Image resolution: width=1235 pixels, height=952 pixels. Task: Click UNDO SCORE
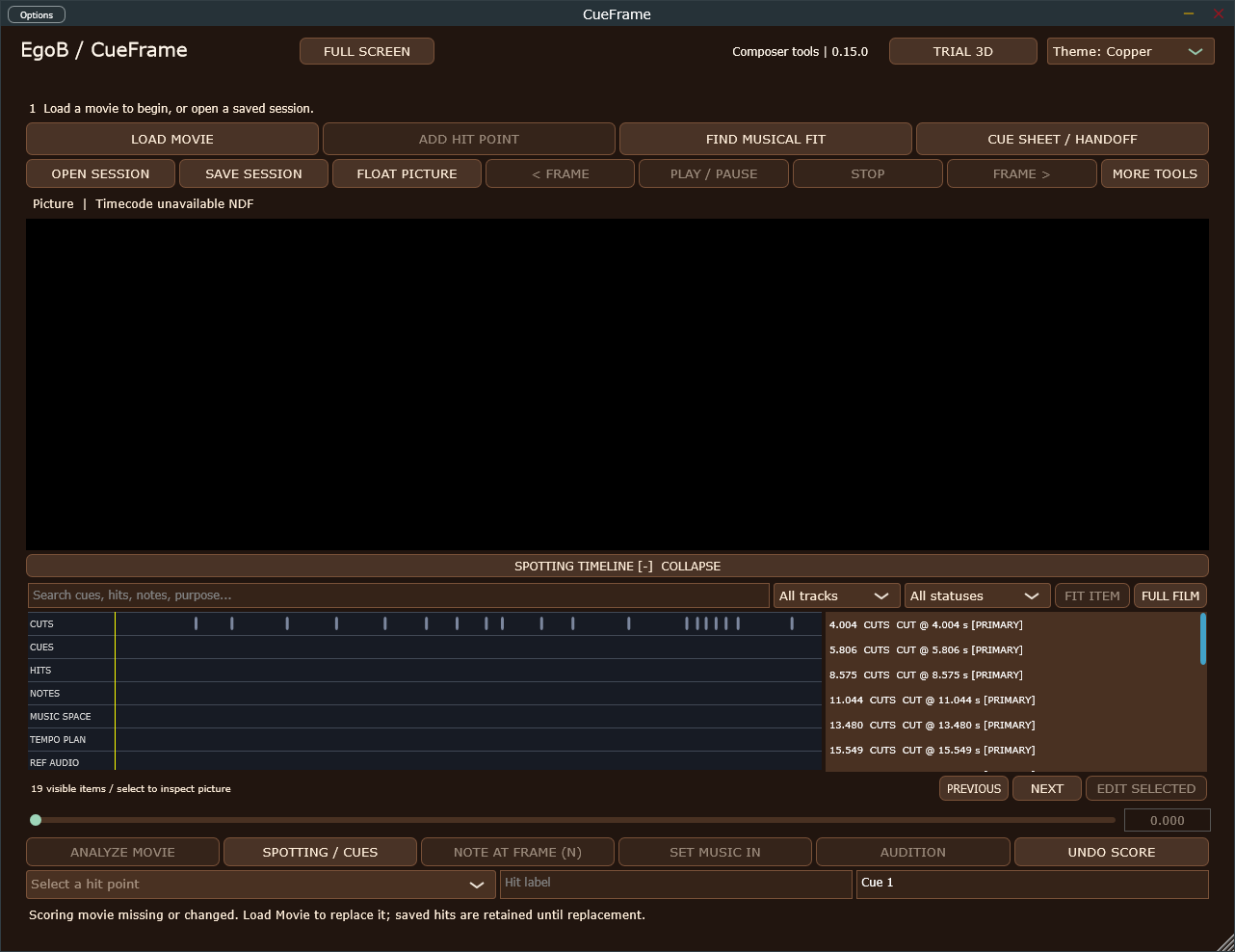1112,852
